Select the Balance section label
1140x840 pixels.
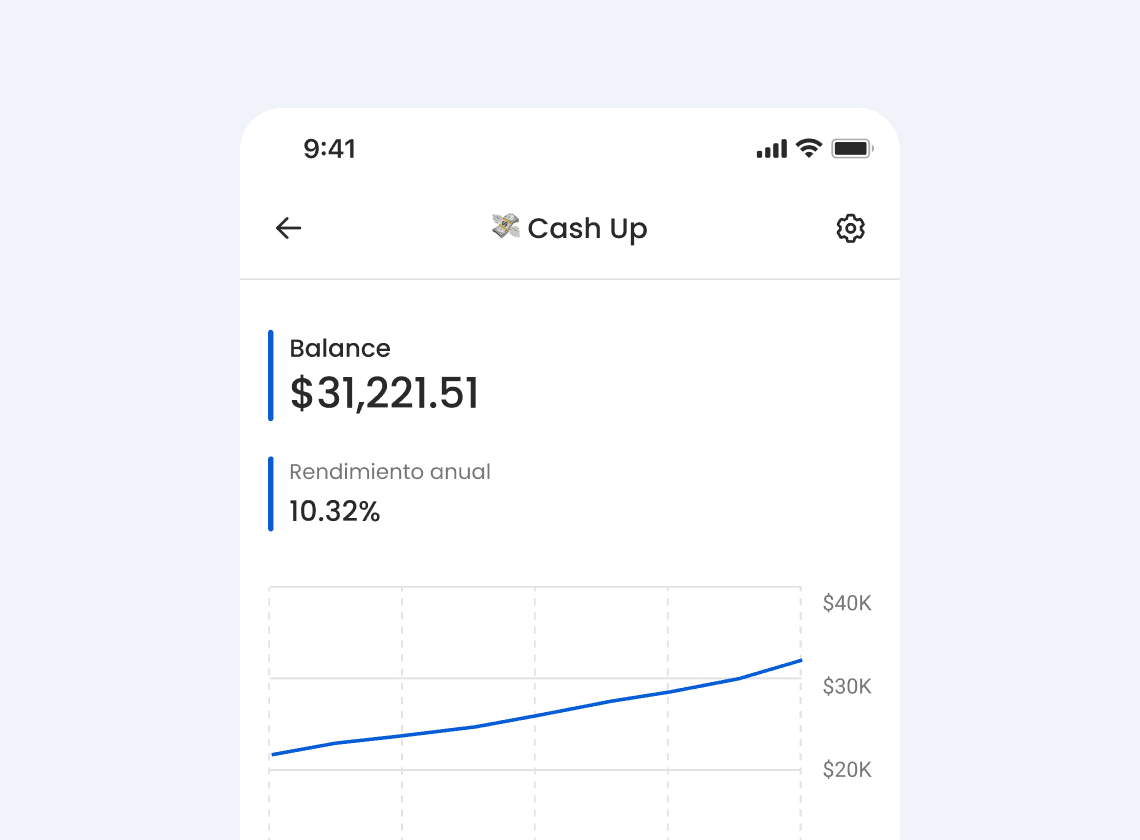(340, 348)
